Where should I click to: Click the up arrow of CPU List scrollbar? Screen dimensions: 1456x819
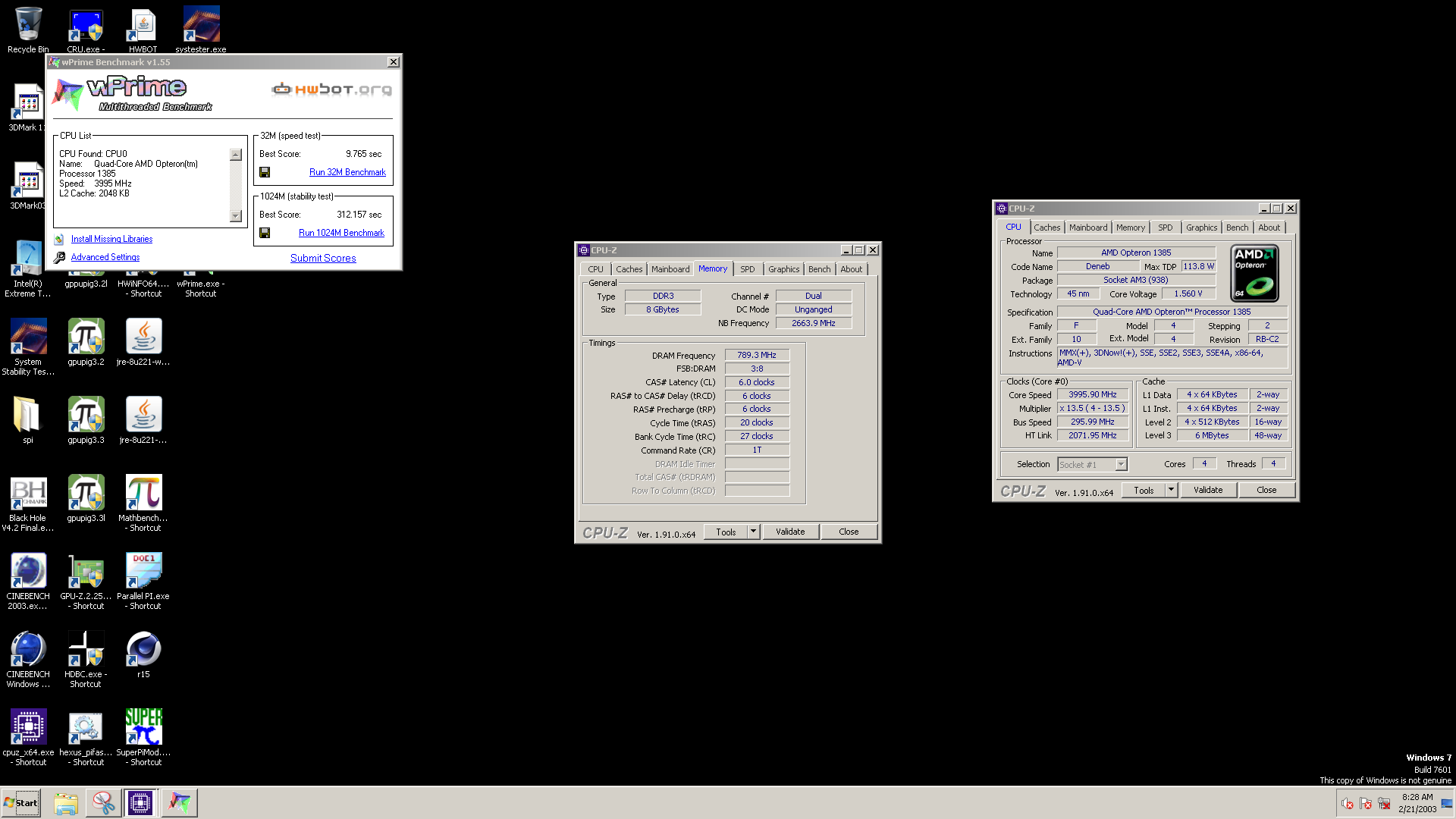[236, 155]
